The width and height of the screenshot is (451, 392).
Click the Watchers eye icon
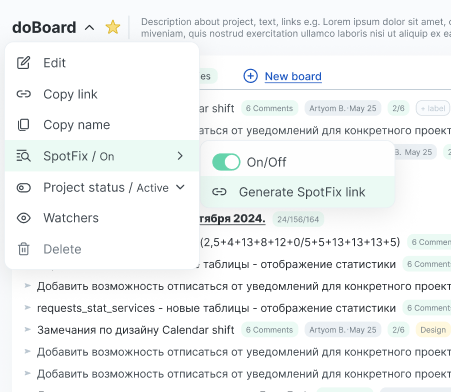(23, 218)
